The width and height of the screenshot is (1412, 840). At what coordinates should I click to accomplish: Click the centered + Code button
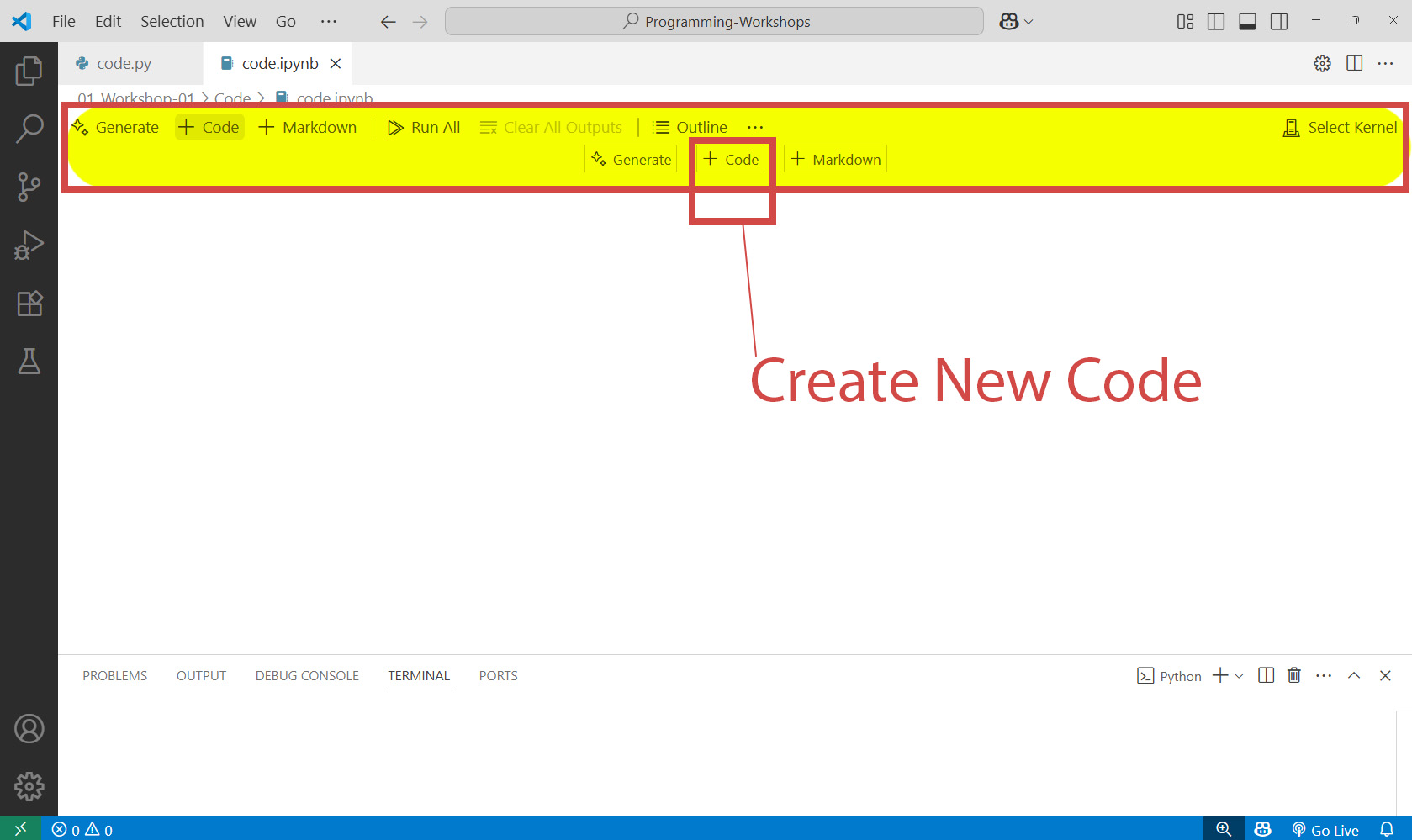731,159
